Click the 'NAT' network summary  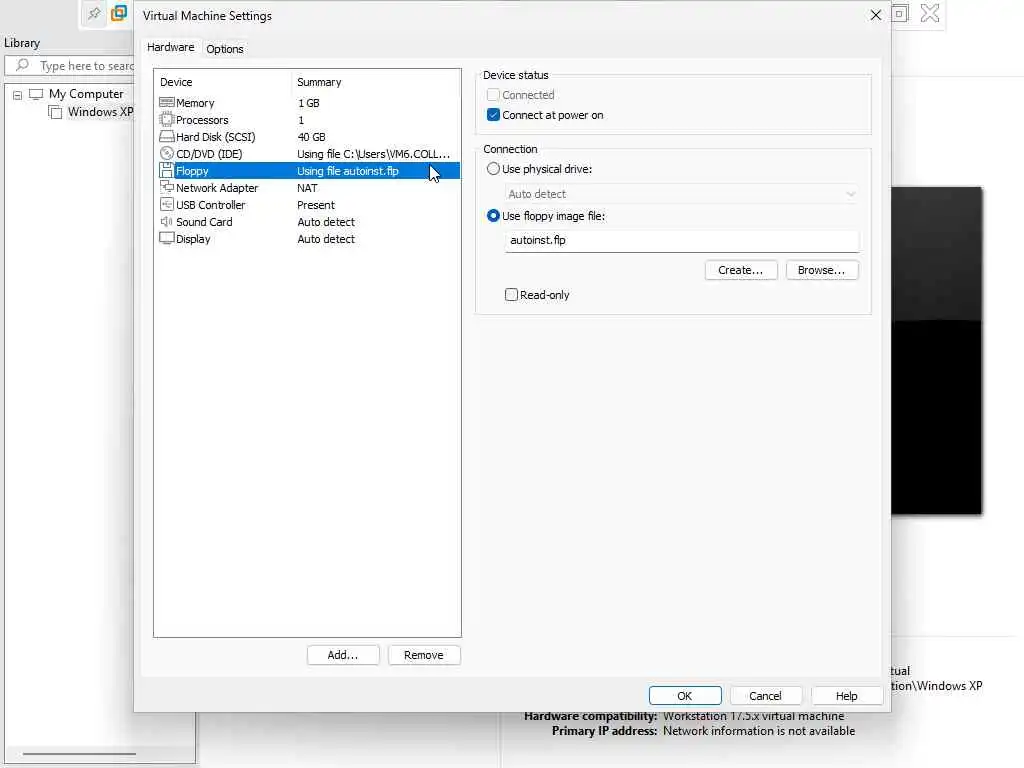[x=307, y=188]
